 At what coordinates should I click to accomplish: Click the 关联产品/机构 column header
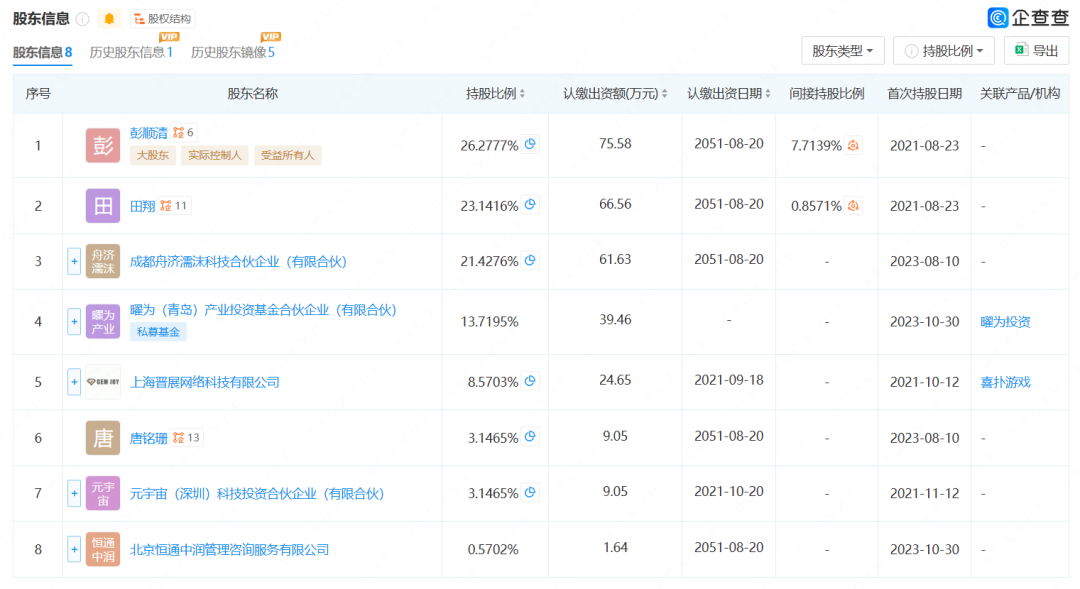click(x=1019, y=94)
